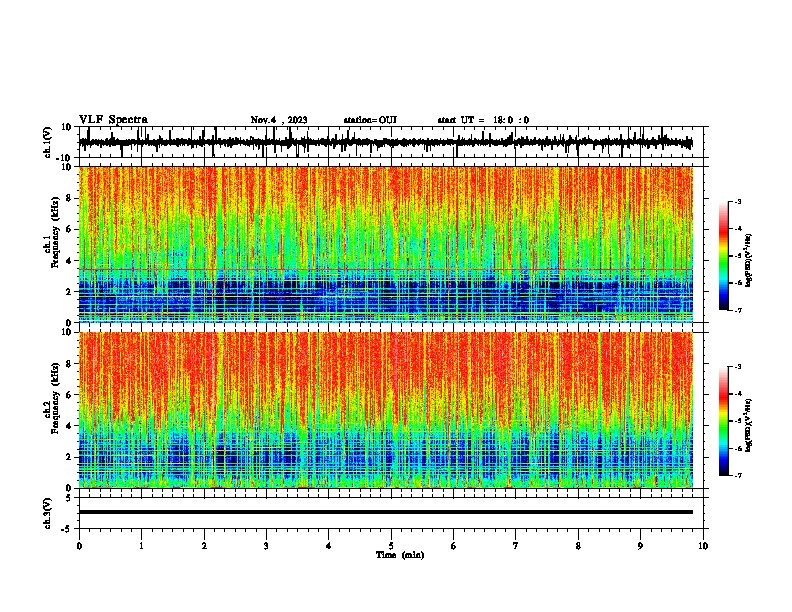
Task: Select the "Nov.4 , 2023" date label
Action: (x=279, y=120)
